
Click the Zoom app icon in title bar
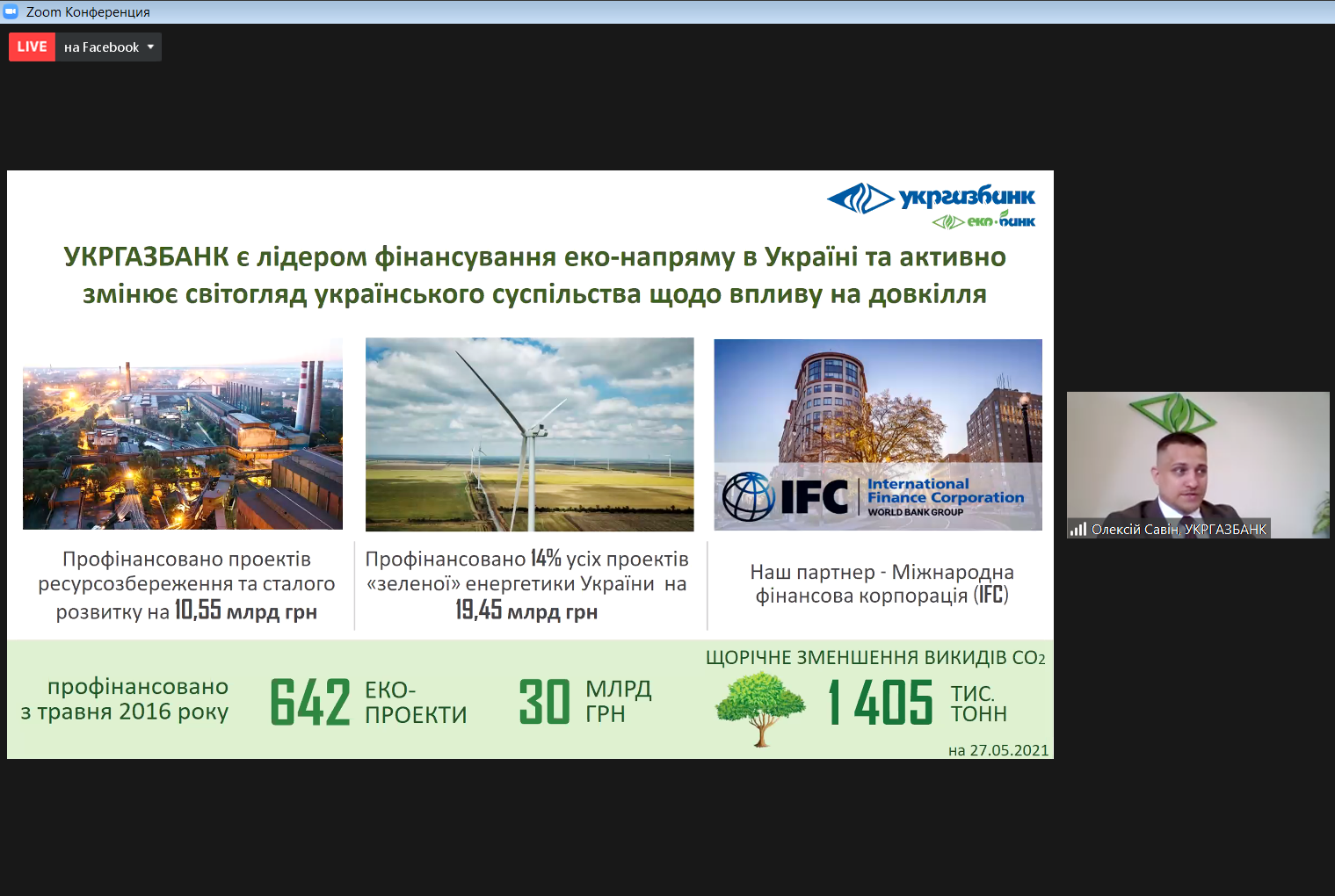click(11, 11)
